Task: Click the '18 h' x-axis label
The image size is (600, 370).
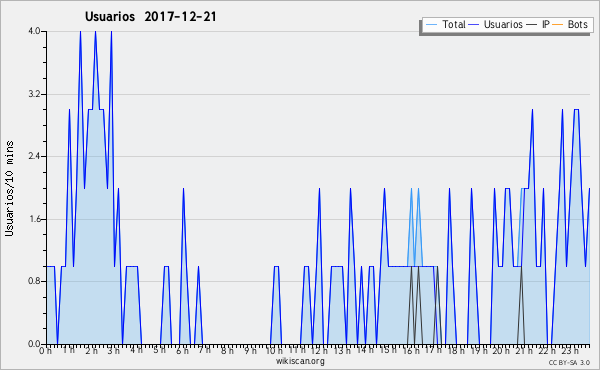Action: [456, 350]
